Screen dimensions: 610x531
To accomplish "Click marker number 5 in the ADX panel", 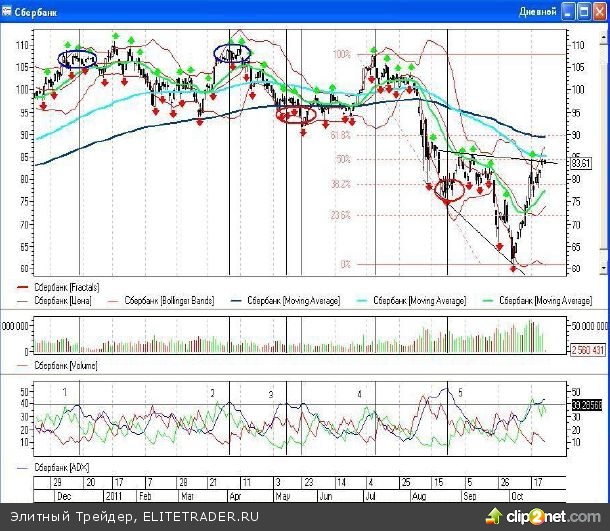I will [x=460, y=394].
